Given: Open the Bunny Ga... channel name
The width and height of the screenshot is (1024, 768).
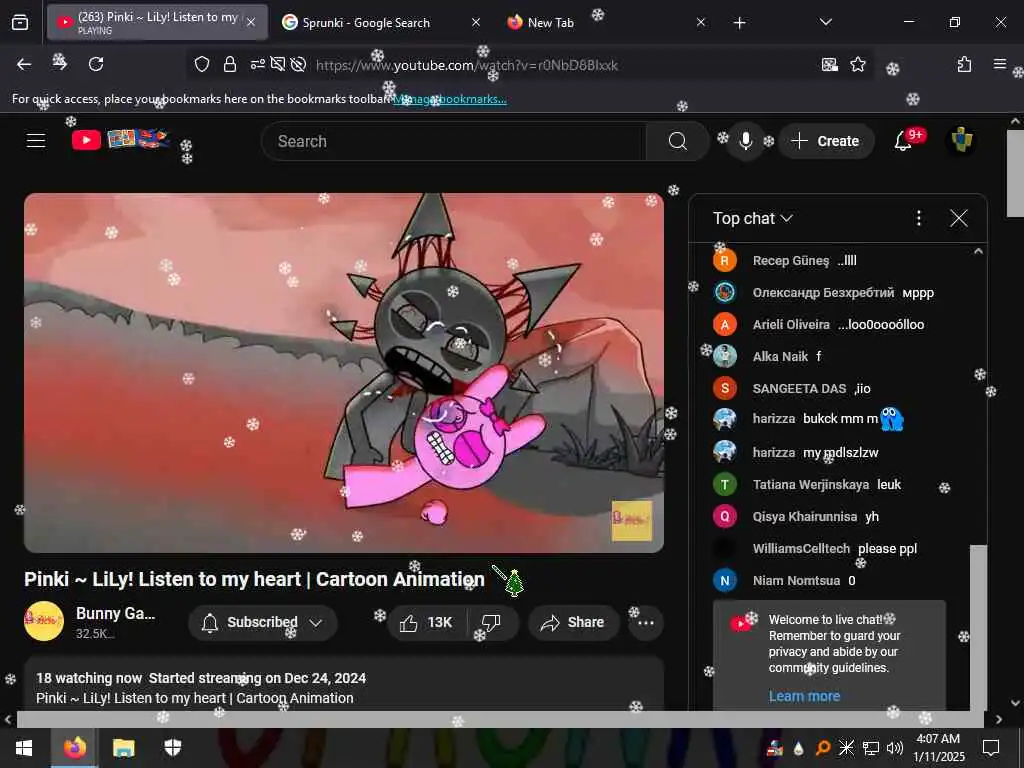Looking at the screenshot, I should [x=116, y=613].
